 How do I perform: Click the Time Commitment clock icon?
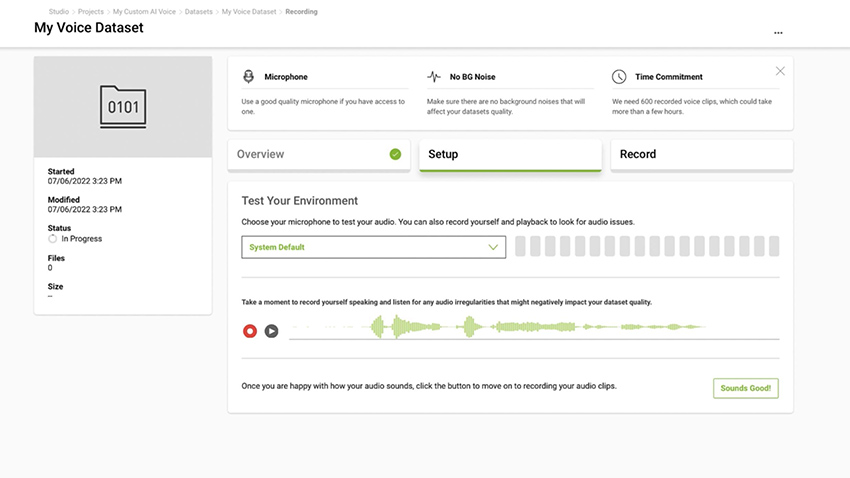(619, 77)
